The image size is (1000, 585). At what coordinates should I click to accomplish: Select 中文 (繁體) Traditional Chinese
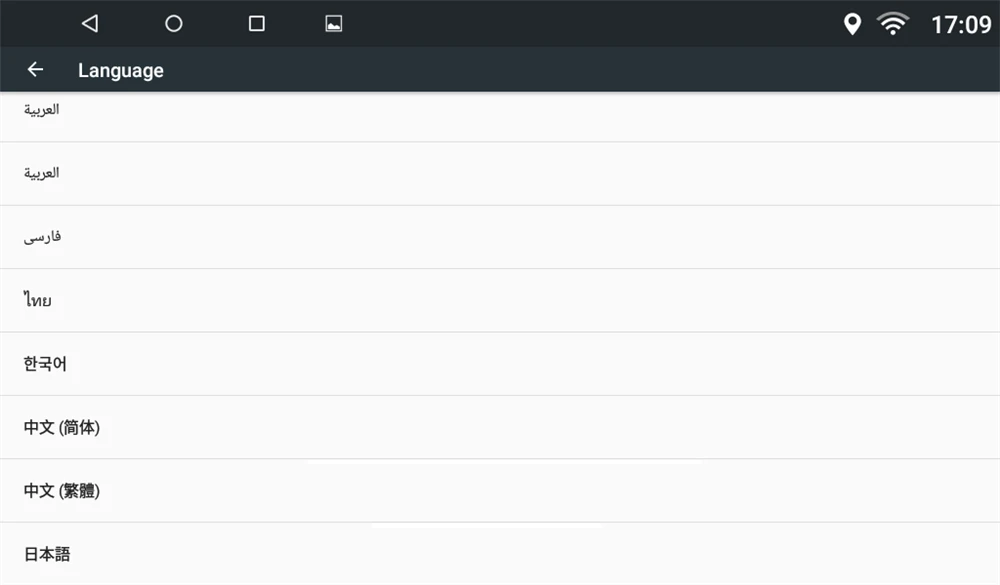coord(500,491)
